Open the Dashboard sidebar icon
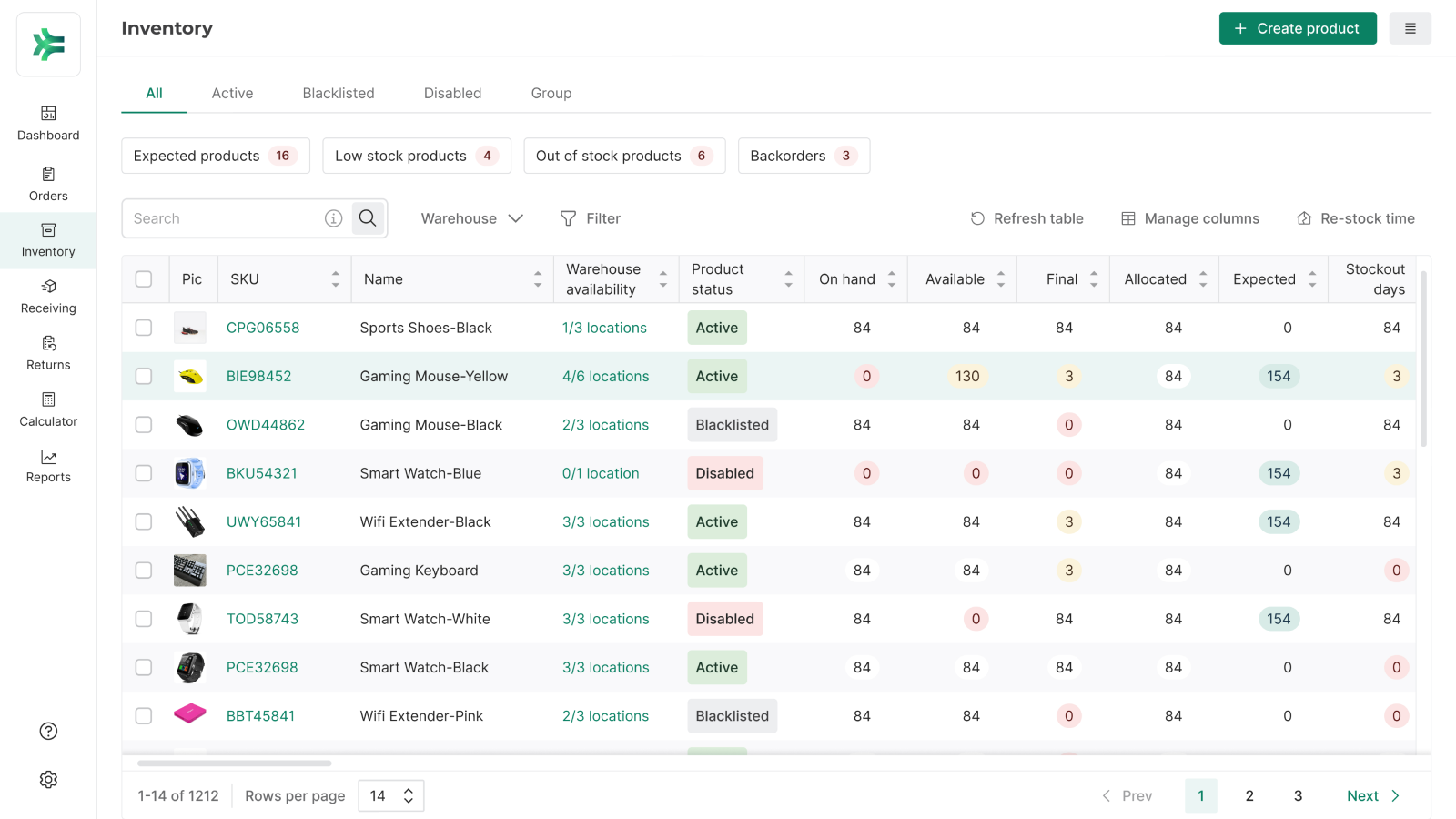This screenshot has height=819, width=1456. 48,114
